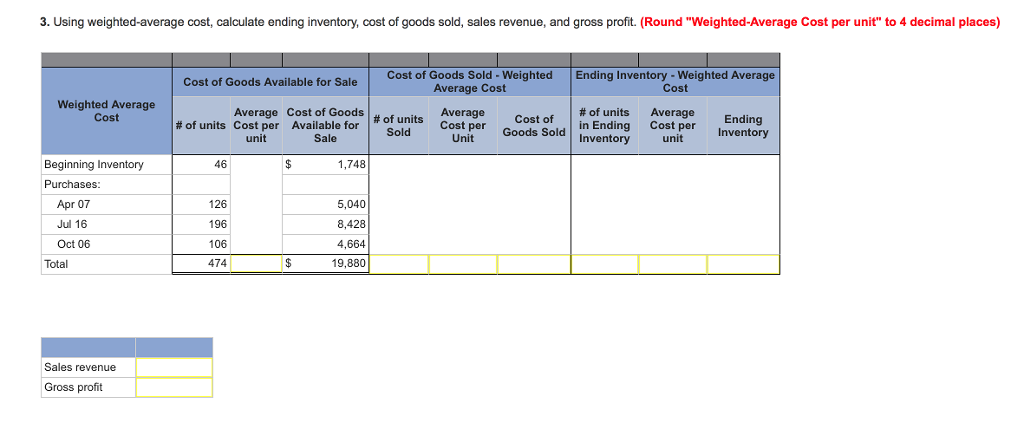The height and width of the screenshot is (429, 1024).
Task: Click the Sales revenue input field
Action: [174, 367]
